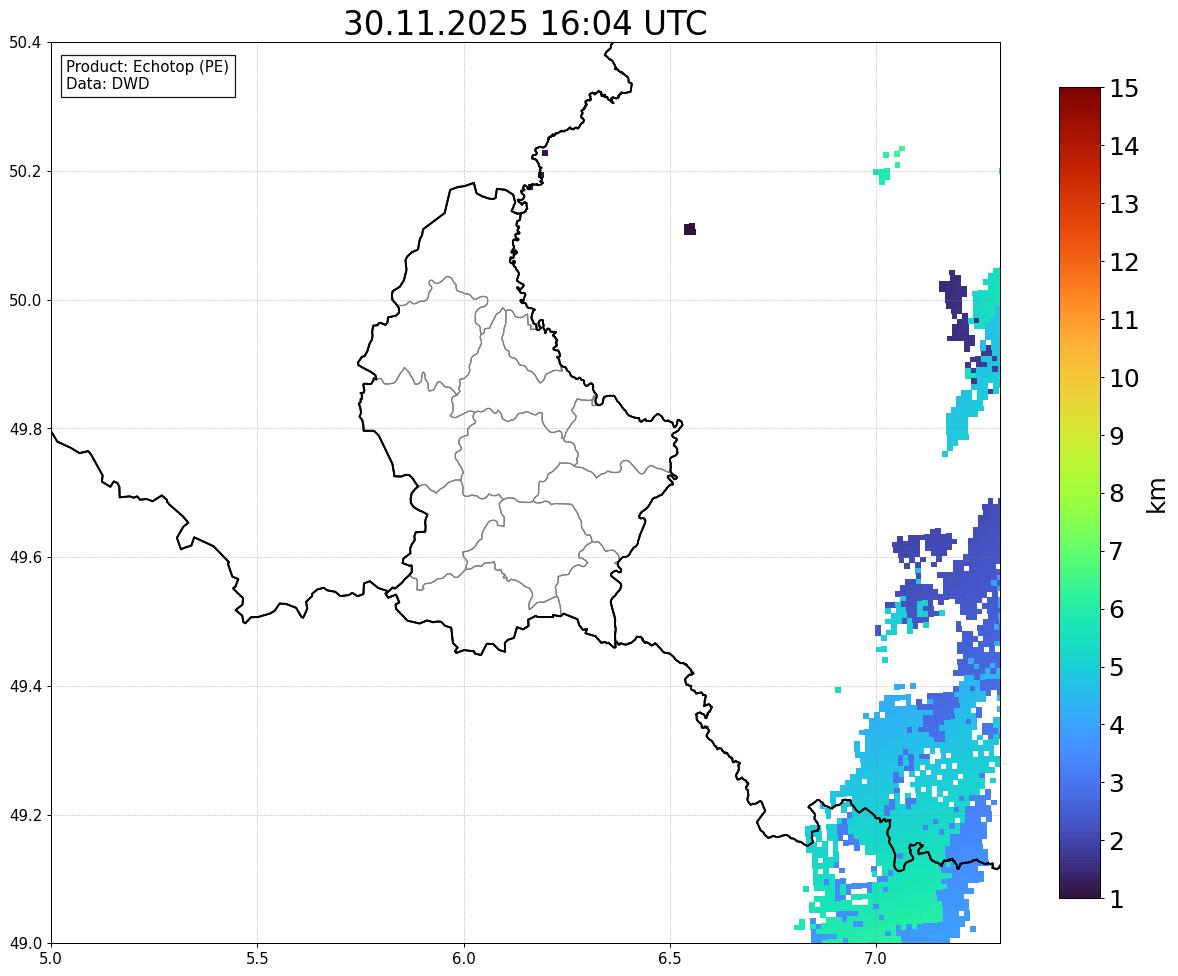Click longitude axis label 7.0
This screenshot has width=1178, height=976.
coord(876,959)
